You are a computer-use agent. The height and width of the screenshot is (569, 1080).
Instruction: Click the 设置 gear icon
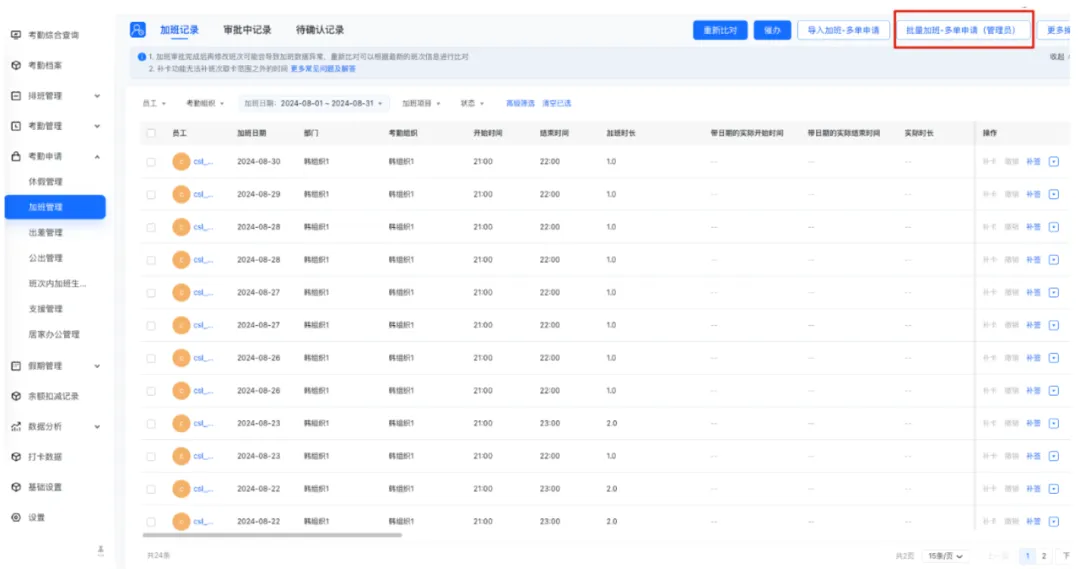[16, 517]
